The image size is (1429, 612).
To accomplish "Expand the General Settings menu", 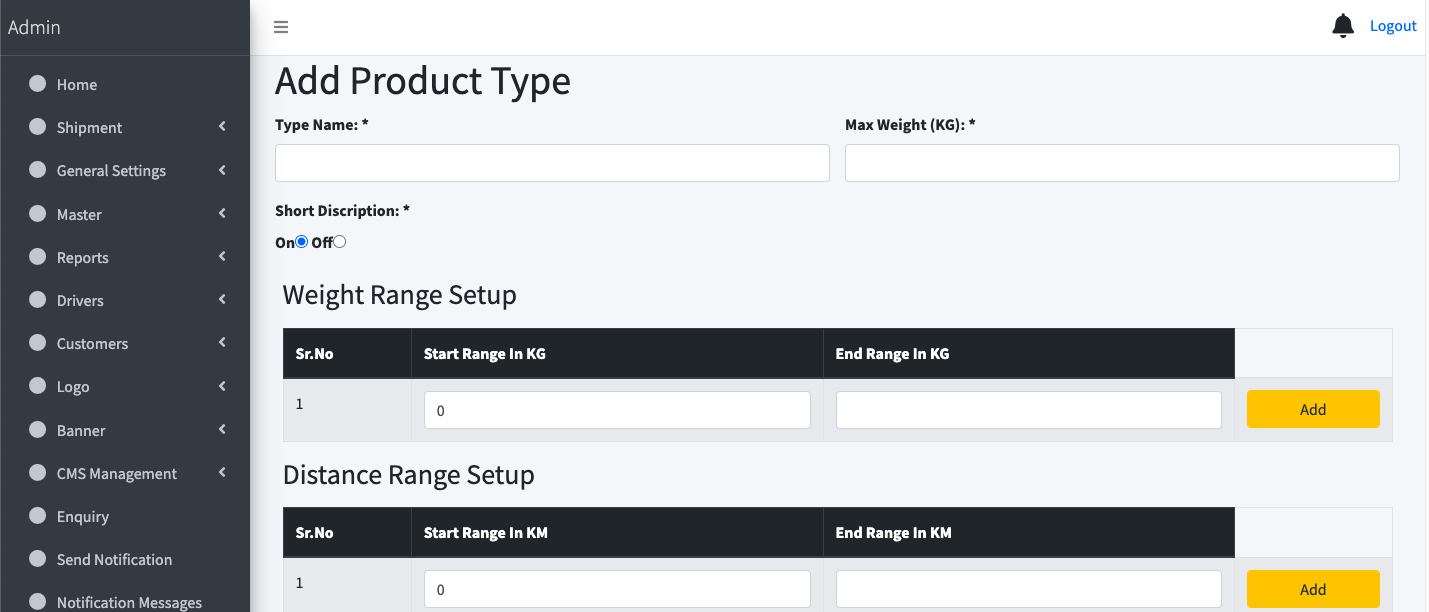I will coord(110,170).
